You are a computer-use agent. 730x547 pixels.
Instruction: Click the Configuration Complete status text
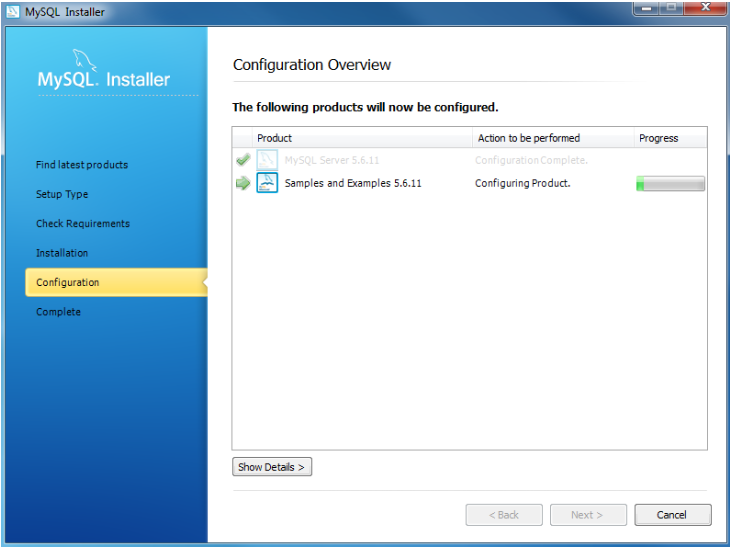(x=531, y=160)
